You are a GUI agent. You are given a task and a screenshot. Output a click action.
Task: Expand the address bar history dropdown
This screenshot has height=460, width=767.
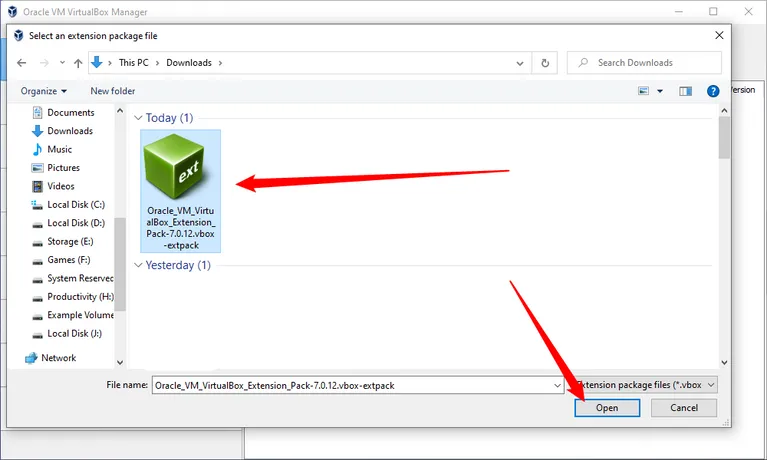(x=519, y=63)
